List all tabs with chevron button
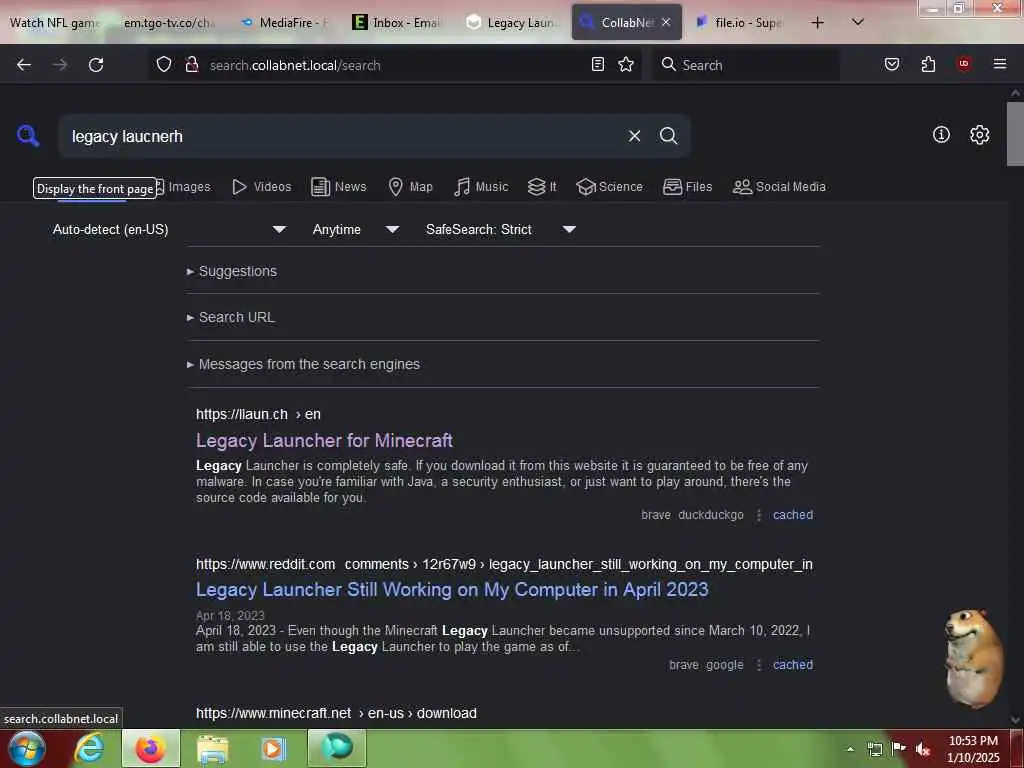 [858, 22]
